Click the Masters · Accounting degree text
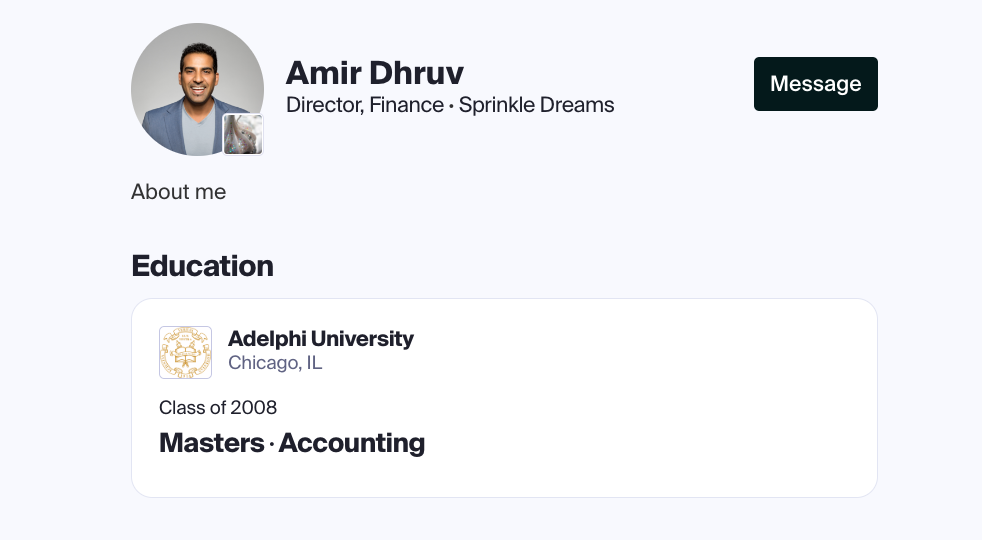Viewport: 982px width, 540px height. (292, 443)
